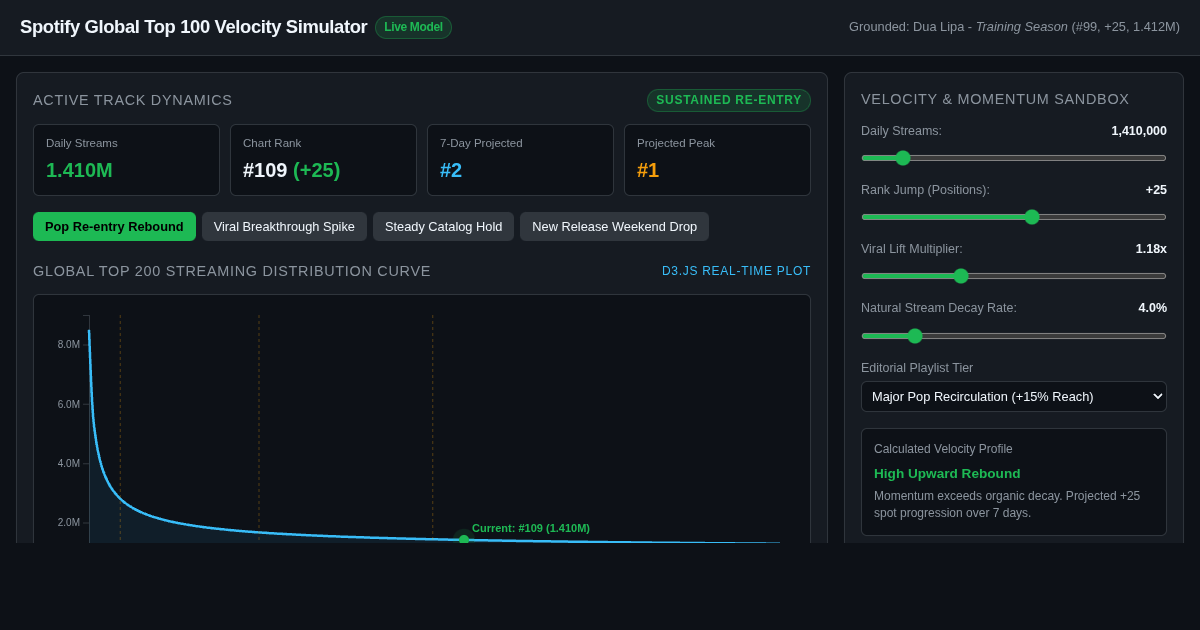Click the VELOCITY & MOMENTUM SANDBOX heading
Viewport: 1200px width, 630px height.
[995, 99]
